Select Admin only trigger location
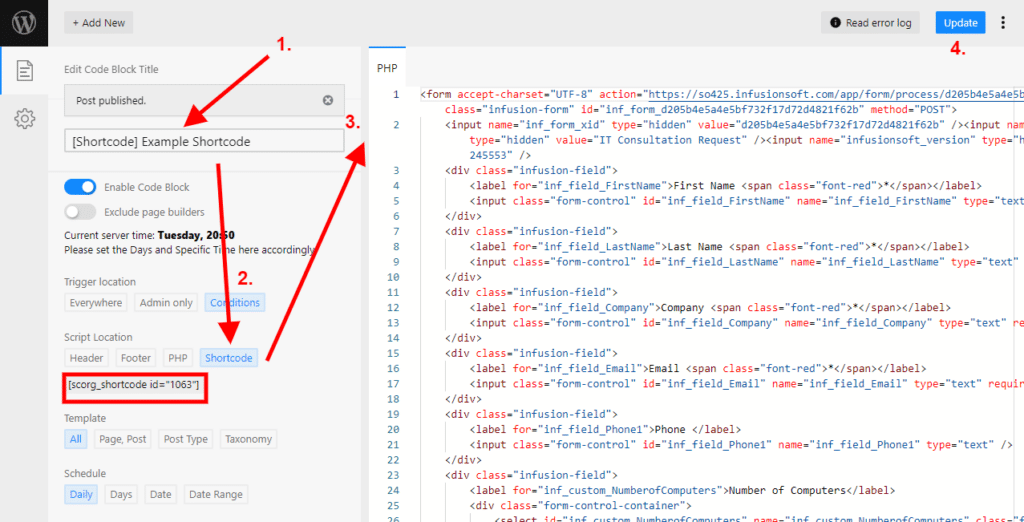The height and width of the screenshot is (522, 1024). [164, 303]
